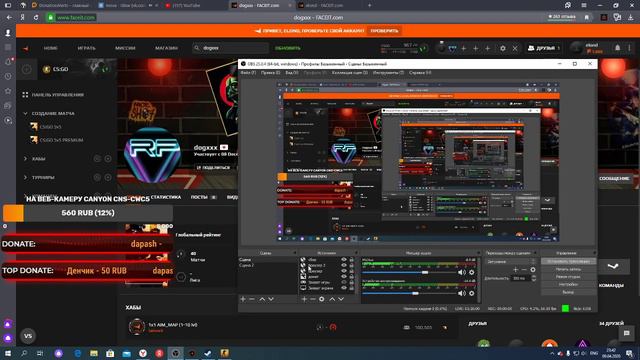Image resolution: width=640 pixels, height=360 pixels.
Task: Open the bookmarks star icon in the browser sidebar
Action: [x=8, y=91]
